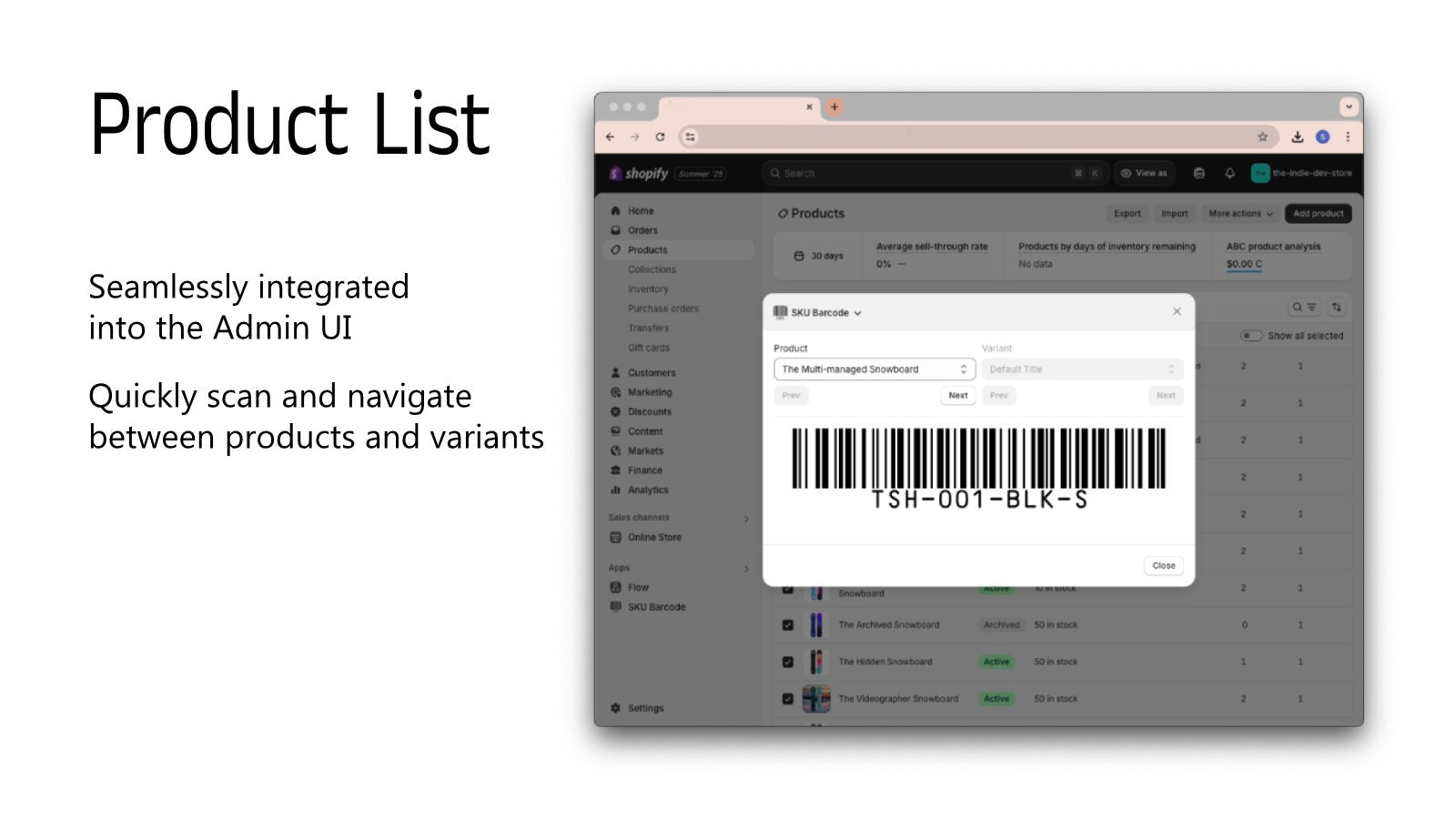Reload the page in the browser
1456x819 pixels.
click(x=660, y=136)
